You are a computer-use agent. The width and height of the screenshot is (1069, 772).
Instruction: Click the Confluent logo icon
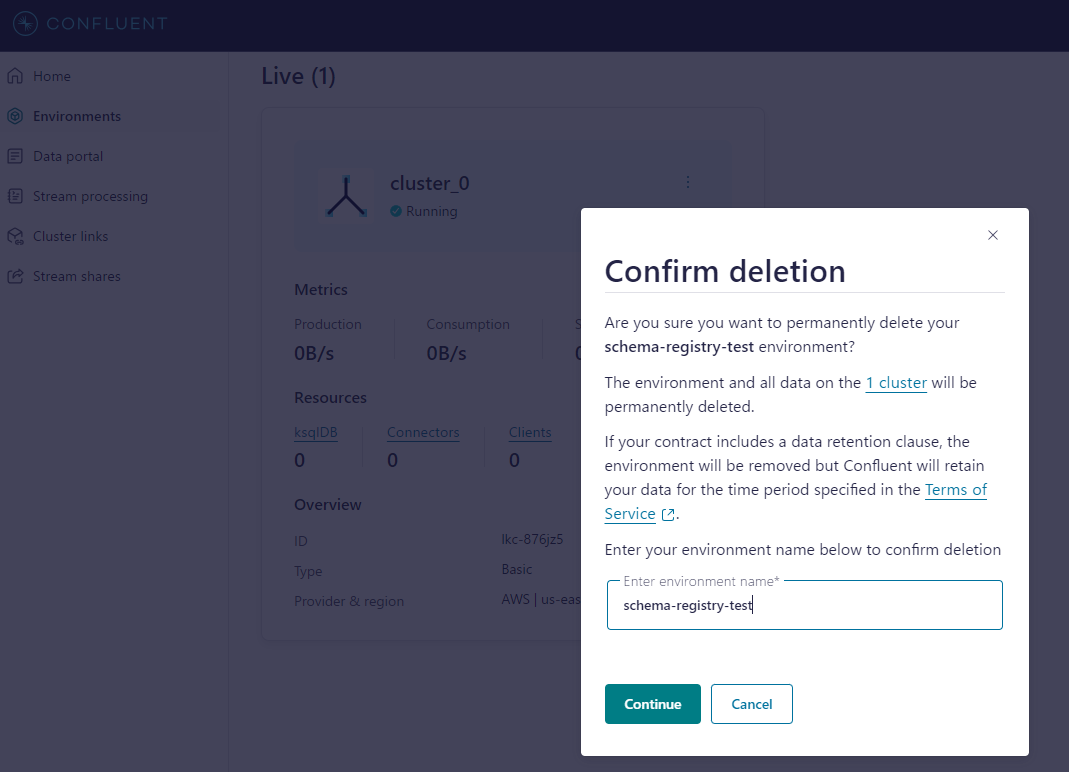[x=25, y=23]
